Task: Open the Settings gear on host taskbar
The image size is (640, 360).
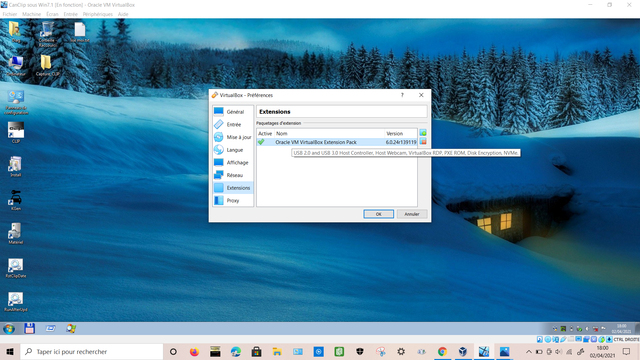Action: tap(401, 351)
